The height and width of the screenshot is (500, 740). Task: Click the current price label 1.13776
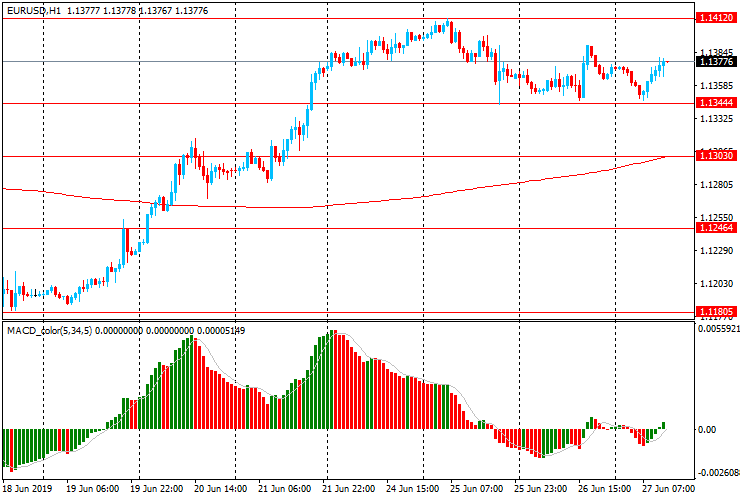tap(716, 61)
